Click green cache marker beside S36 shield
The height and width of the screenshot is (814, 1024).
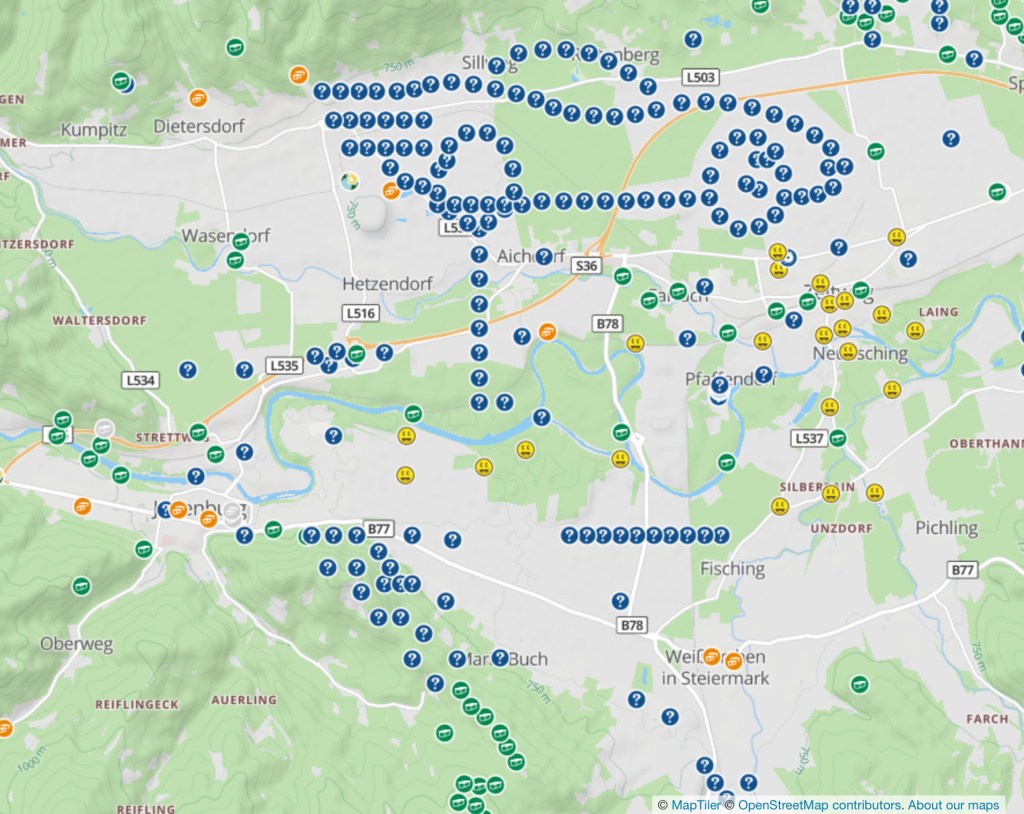[622, 276]
